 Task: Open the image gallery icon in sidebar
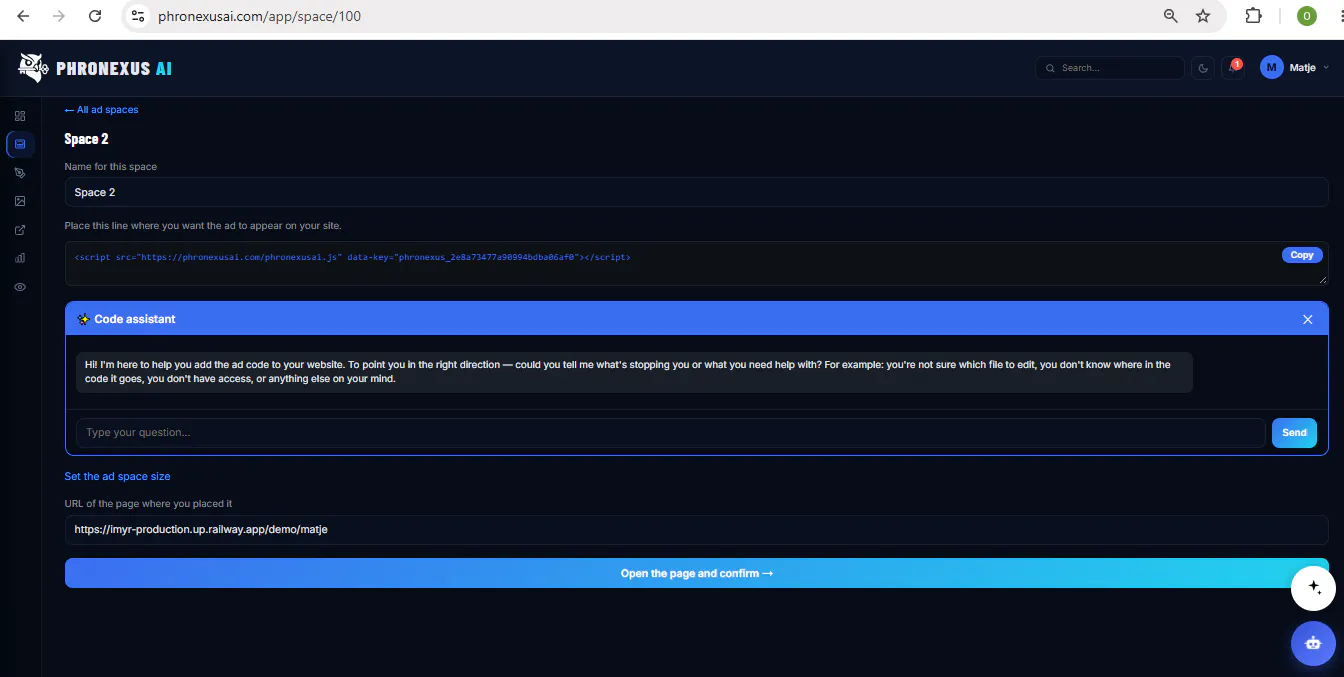20,201
